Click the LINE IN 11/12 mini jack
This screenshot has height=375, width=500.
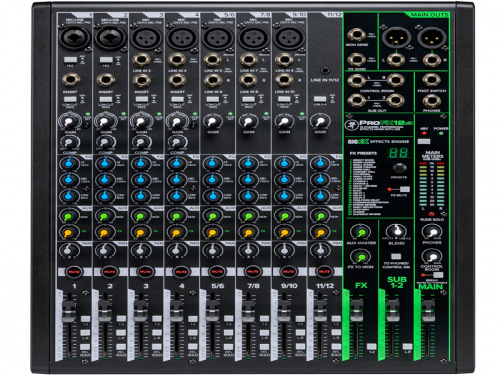325,71
